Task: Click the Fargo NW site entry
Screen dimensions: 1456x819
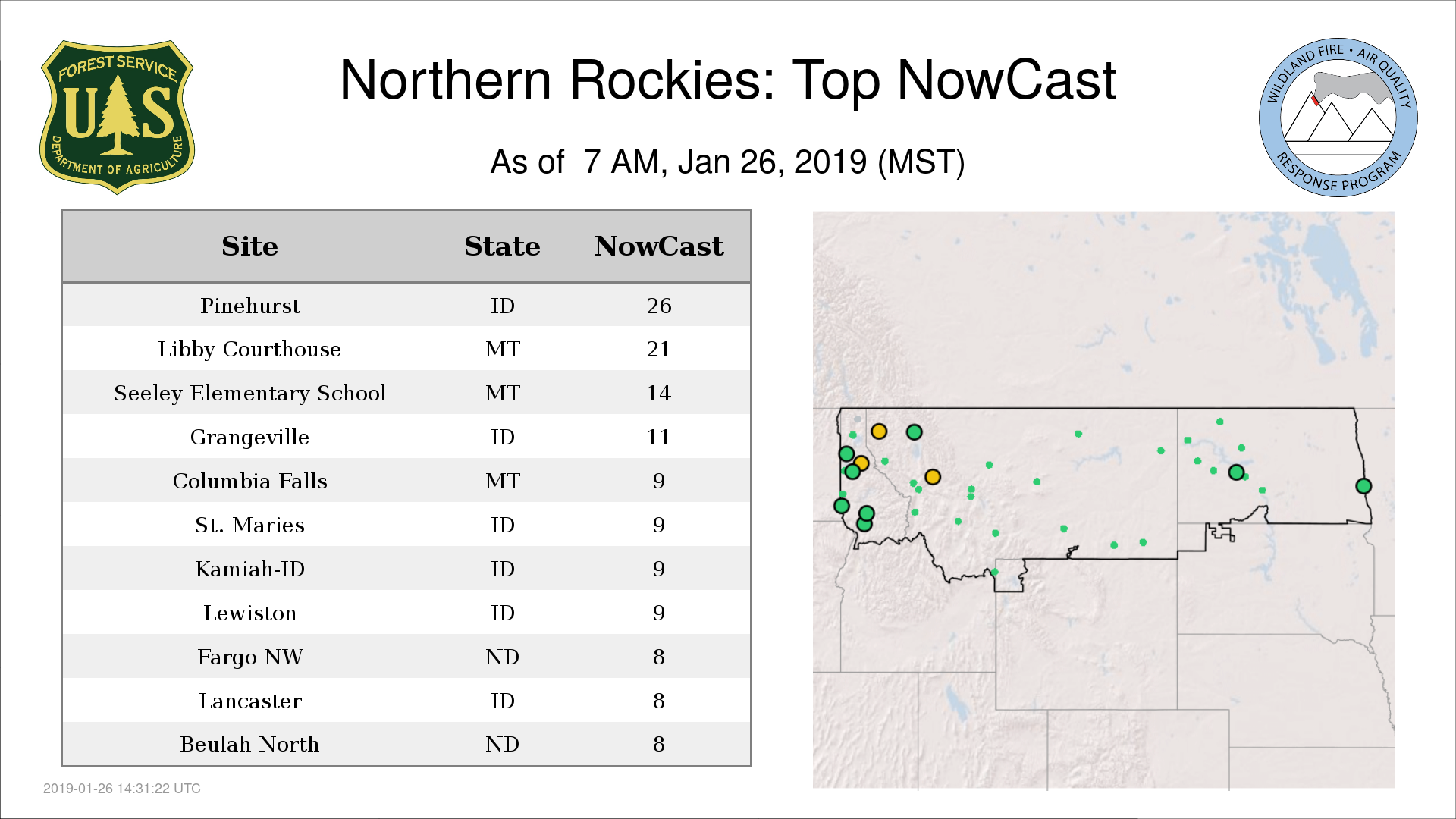Action: click(249, 657)
